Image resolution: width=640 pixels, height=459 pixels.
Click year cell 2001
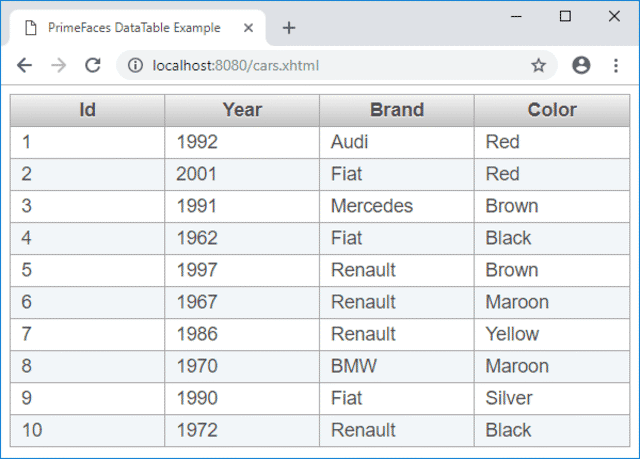[242, 174]
